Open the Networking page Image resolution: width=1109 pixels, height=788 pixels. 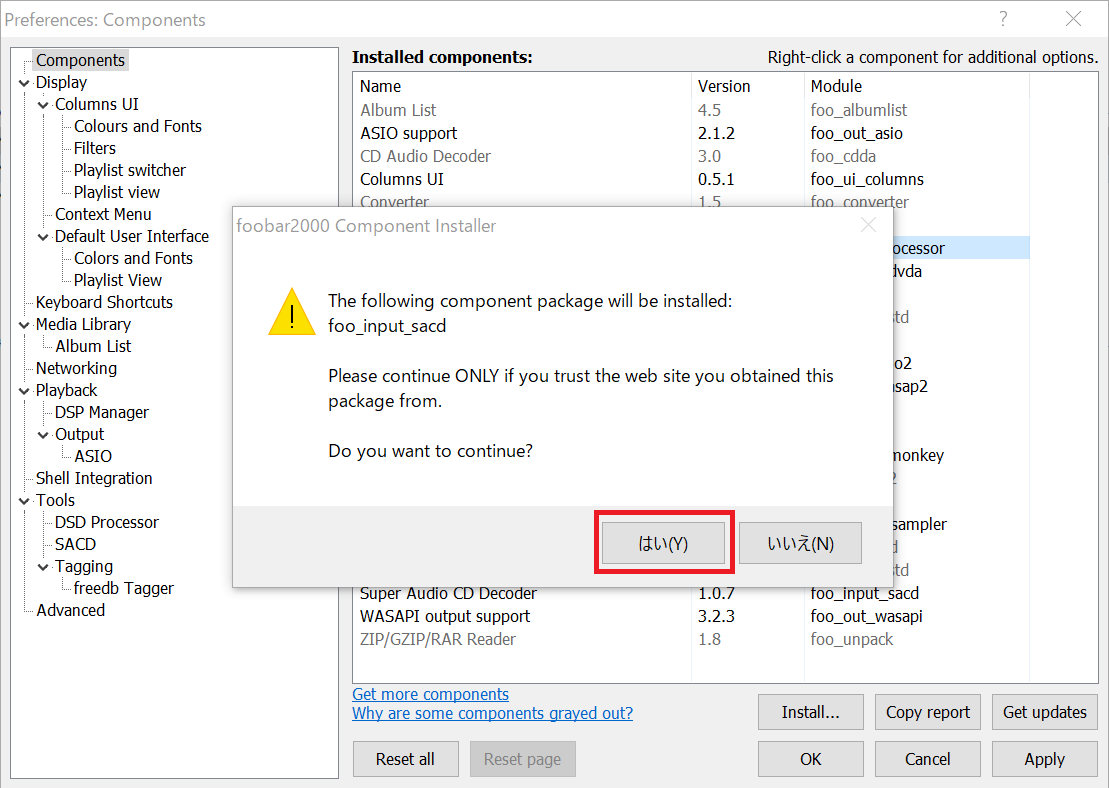pos(76,368)
